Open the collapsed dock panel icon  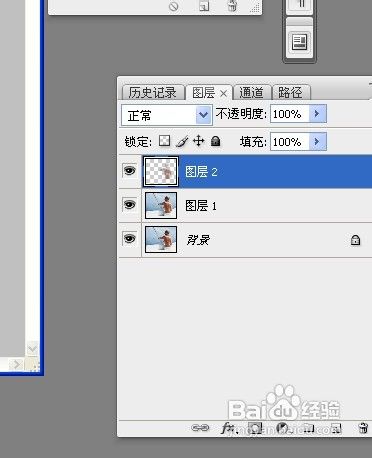click(x=299, y=42)
